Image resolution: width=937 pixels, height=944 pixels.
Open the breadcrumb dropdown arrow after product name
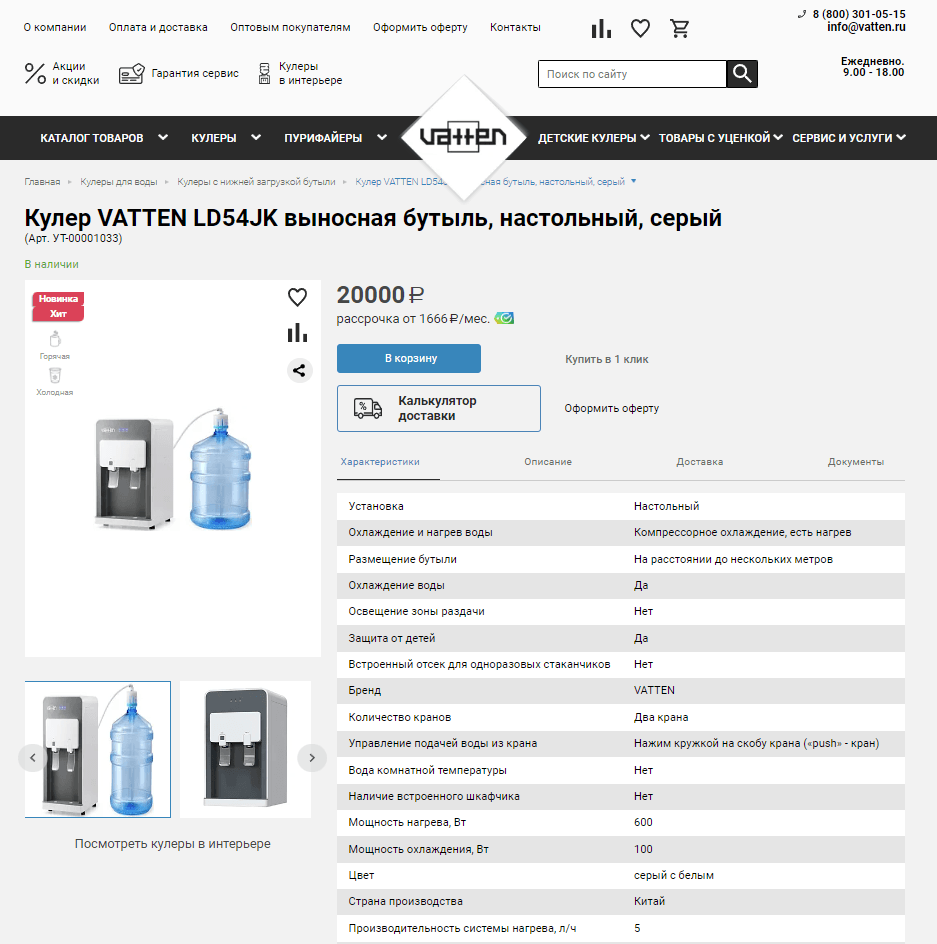pos(633,181)
